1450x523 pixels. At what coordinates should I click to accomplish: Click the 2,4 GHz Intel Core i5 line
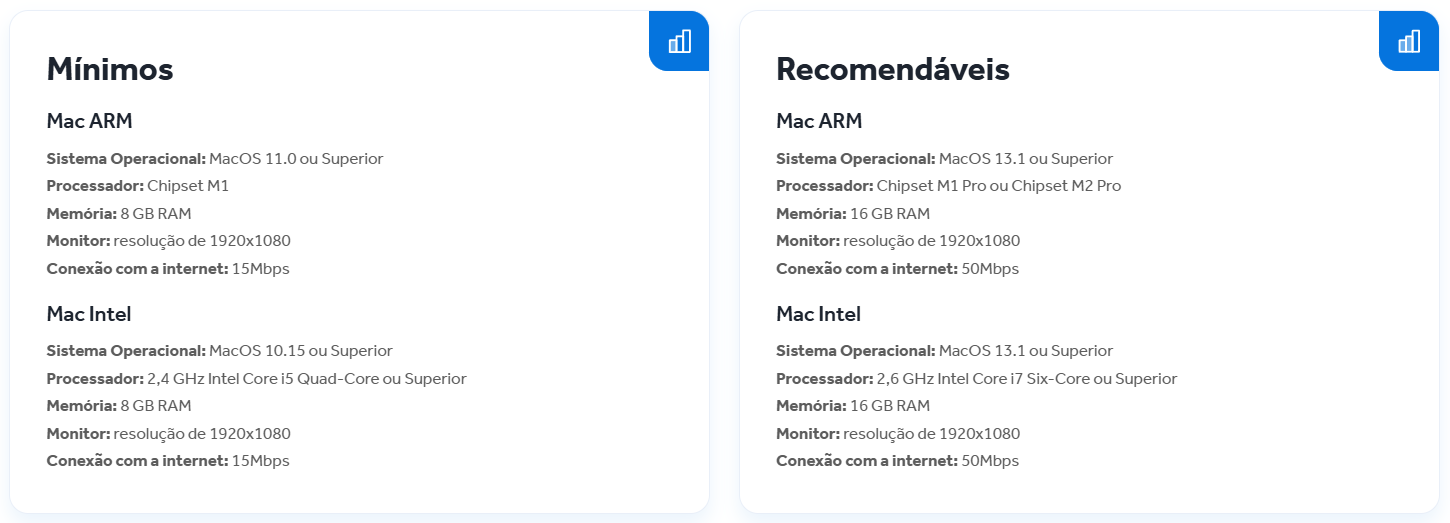click(257, 379)
